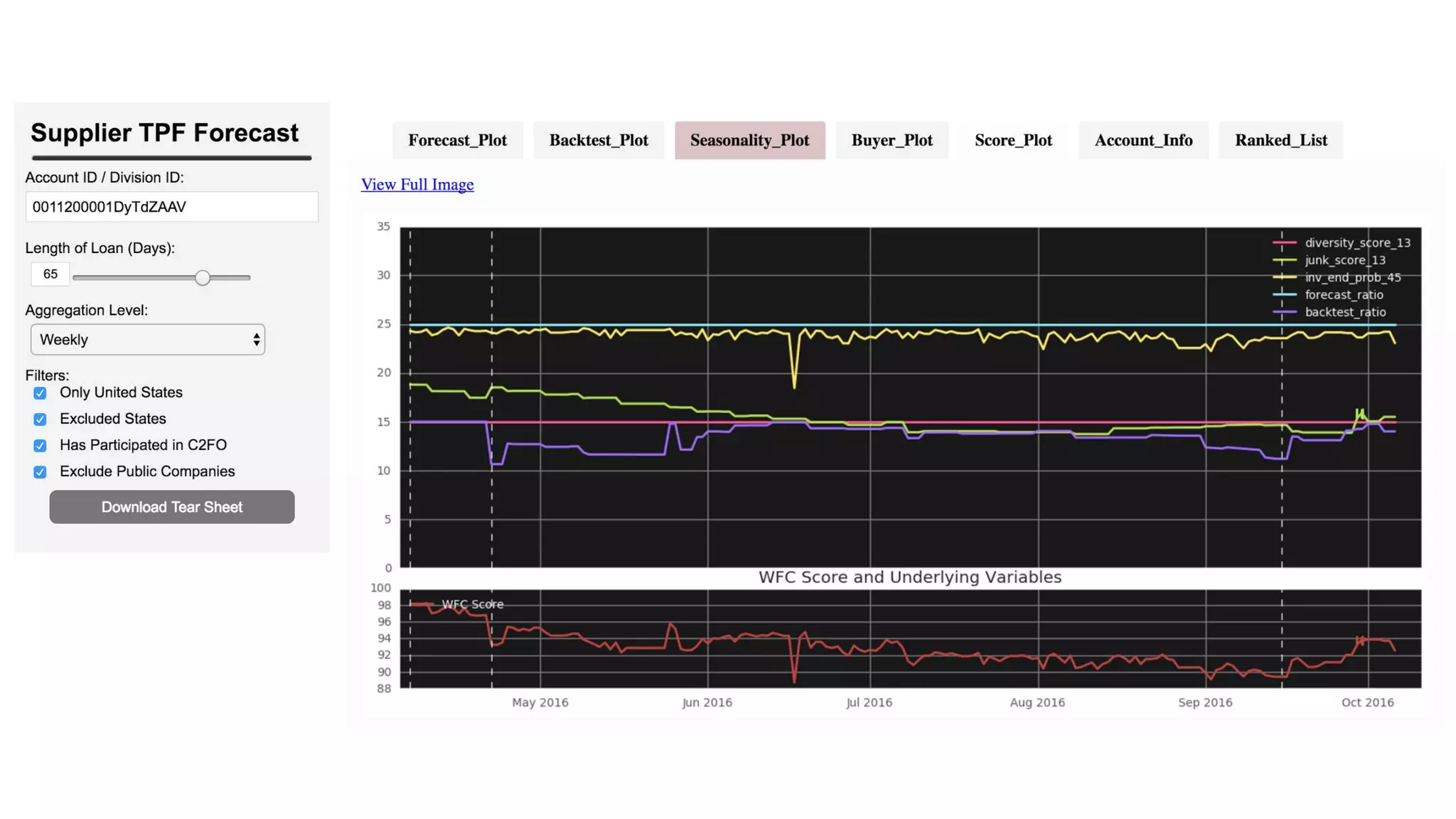Disable Has Participated in C2FO filter
The image size is (1456, 819).
coord(41,446)
